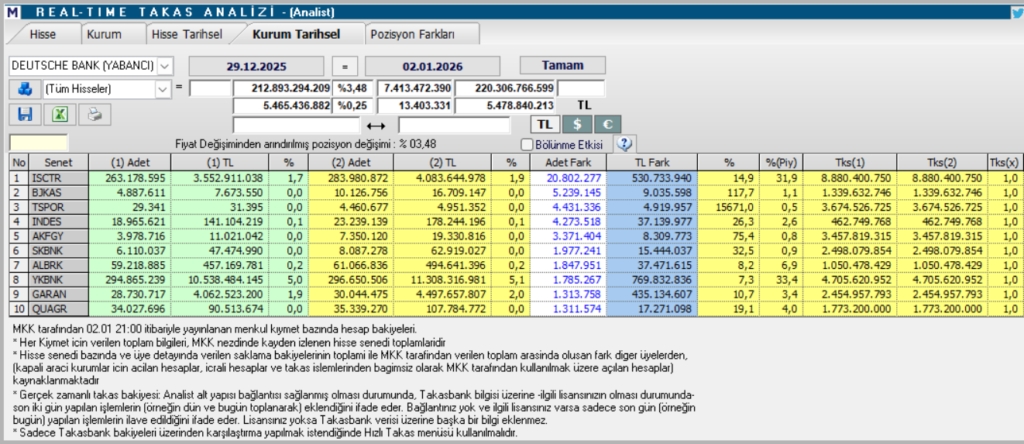
Task: Click the blue group icon beside Tüm Hisseler
Action: 25,89
